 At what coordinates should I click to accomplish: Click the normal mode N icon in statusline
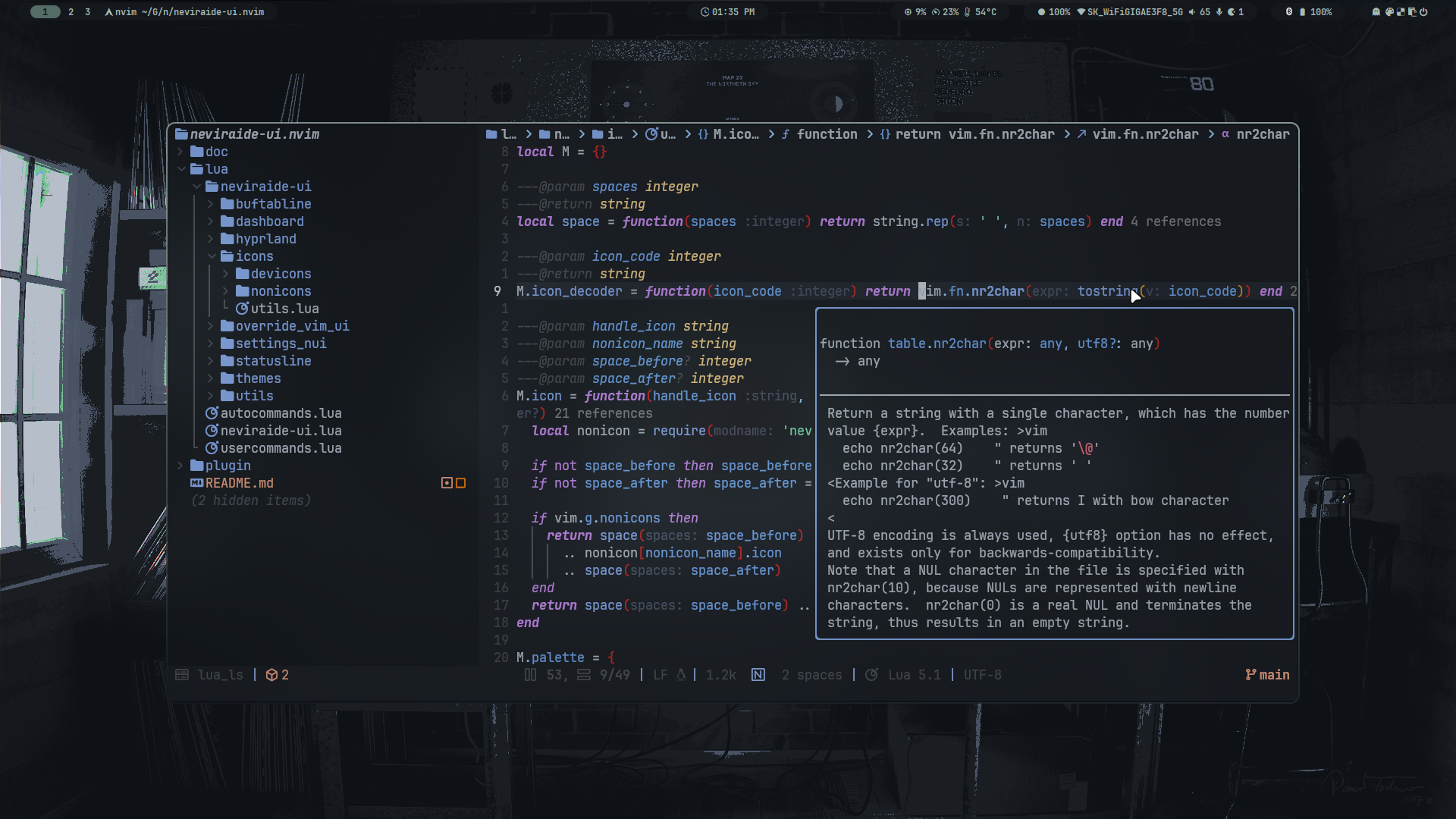click(x=758, y=675)
